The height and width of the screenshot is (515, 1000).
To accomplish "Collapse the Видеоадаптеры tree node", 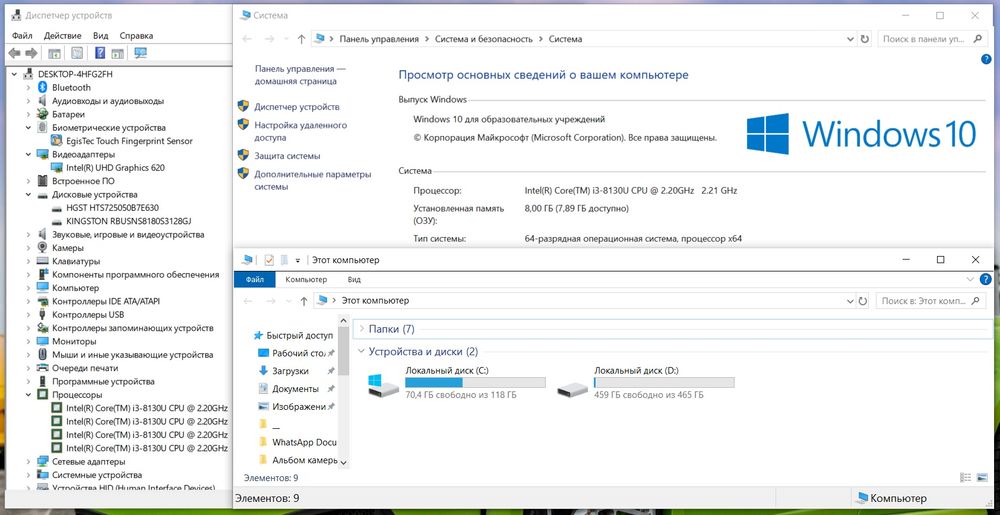I will click(29, 154).
